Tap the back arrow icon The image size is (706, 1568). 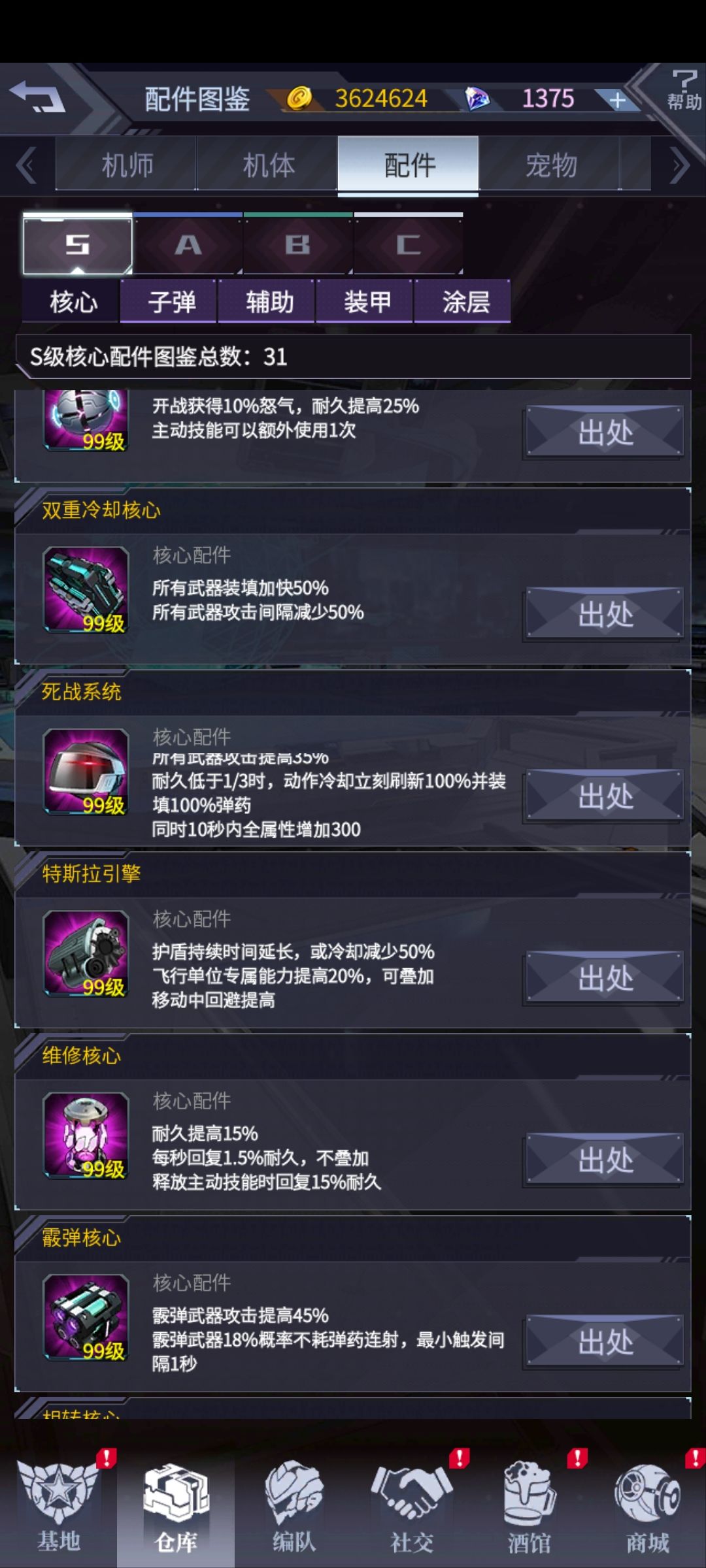[37, 97]
